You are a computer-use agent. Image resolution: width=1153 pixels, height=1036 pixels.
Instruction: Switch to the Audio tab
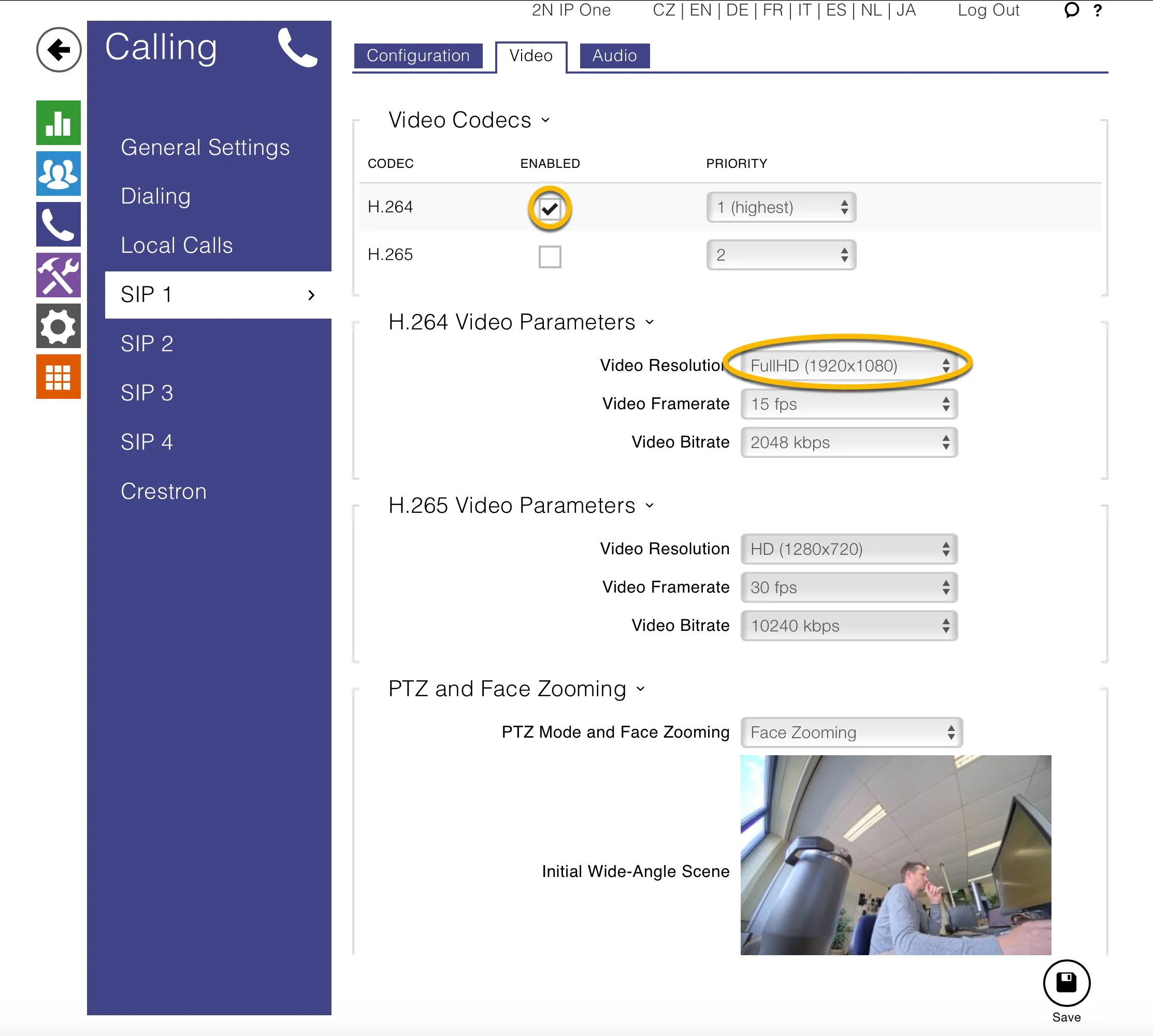tap(615, 56)
